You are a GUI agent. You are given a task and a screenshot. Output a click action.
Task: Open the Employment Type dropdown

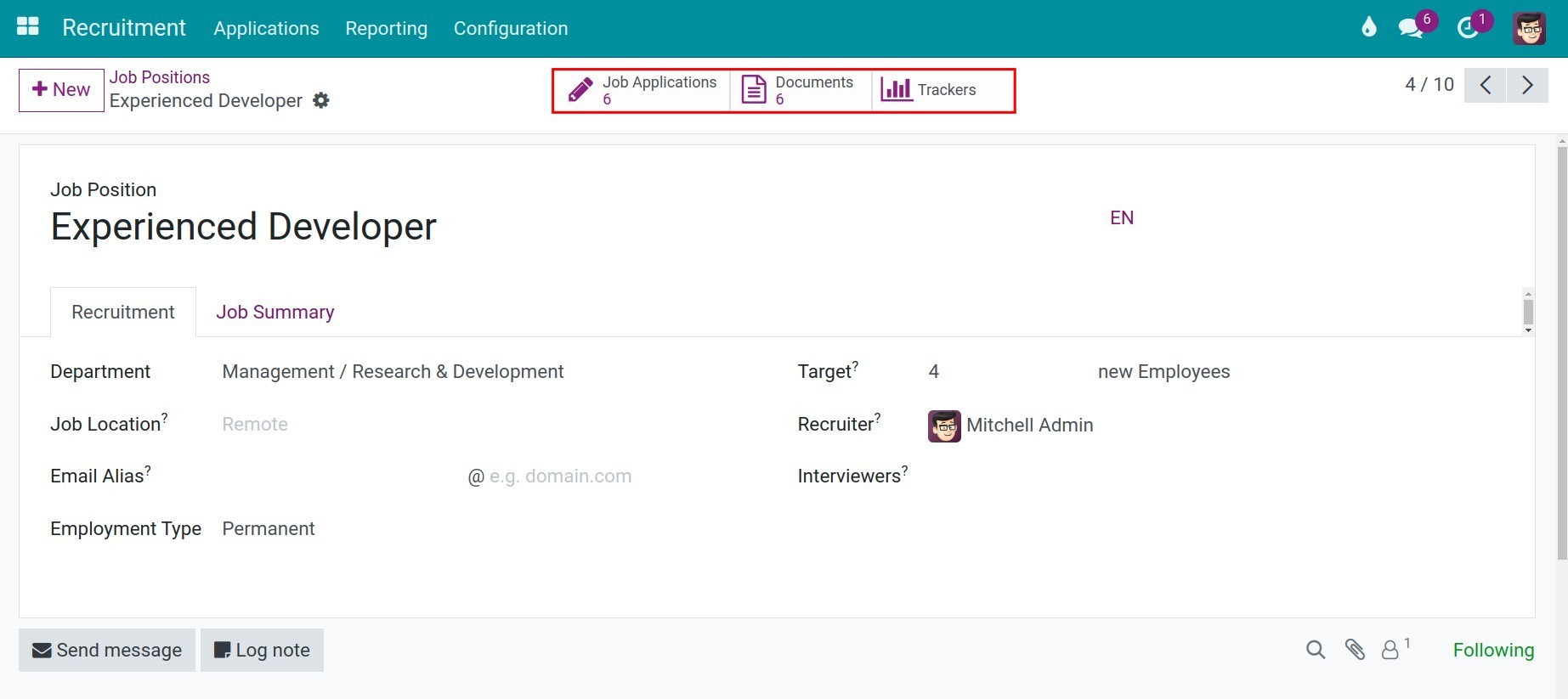pyautogui.click(x=340, y=529)
